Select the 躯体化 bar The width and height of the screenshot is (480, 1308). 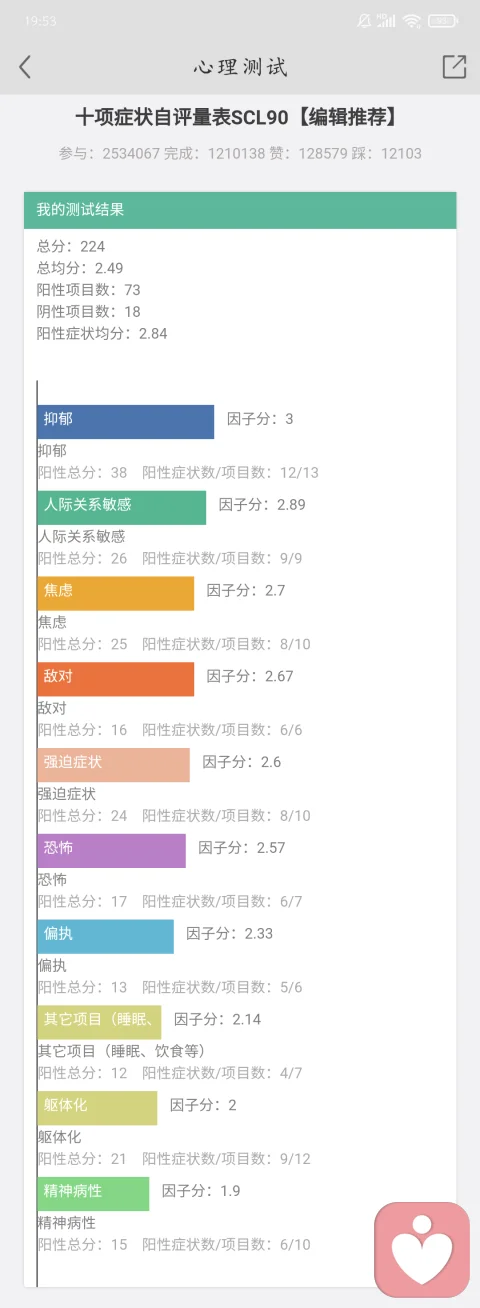click(98, 1108)
